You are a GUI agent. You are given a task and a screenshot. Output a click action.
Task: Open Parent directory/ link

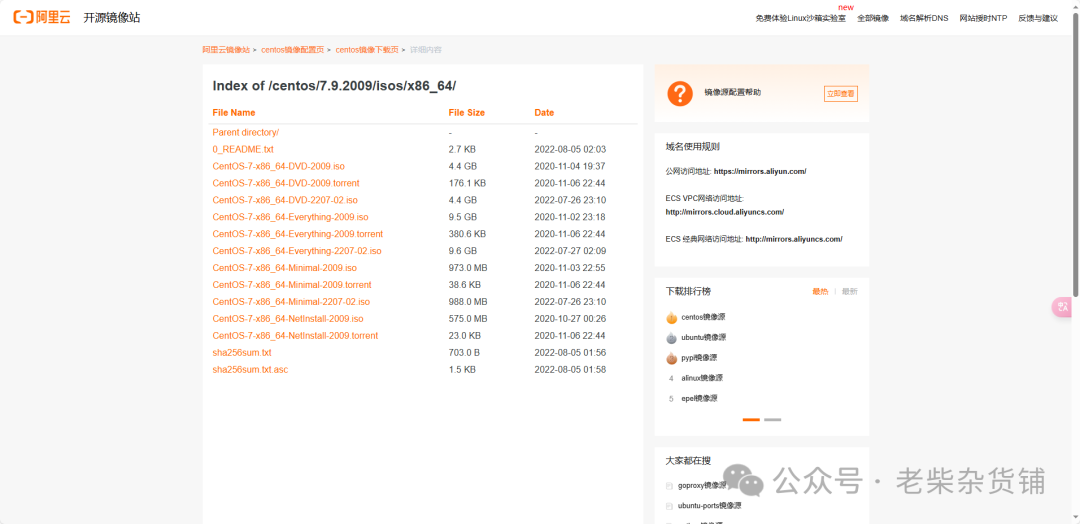pyautogui.click(x=245, y=132)
